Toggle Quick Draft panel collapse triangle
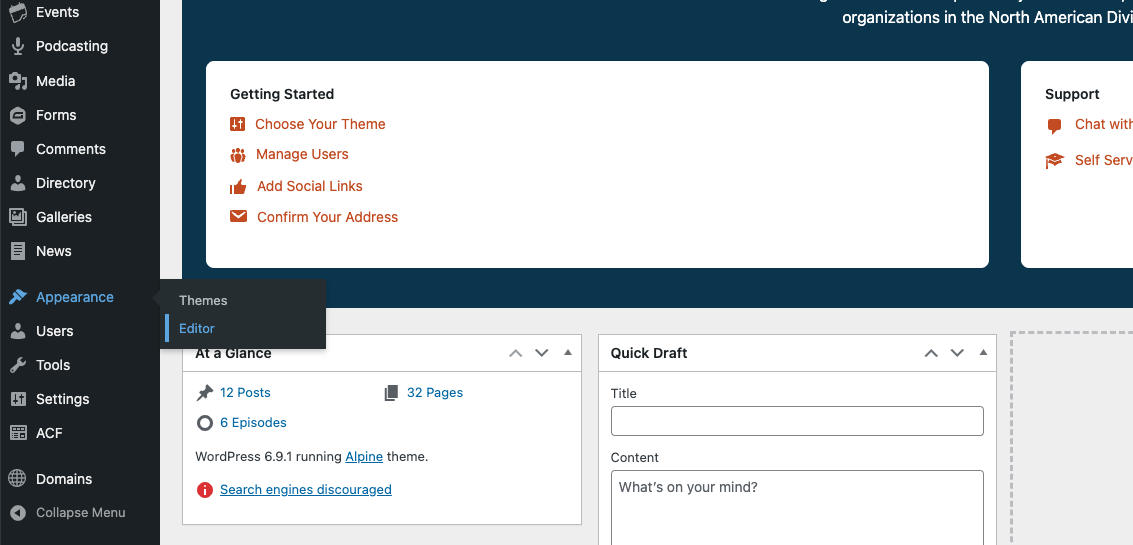The height and width of the screenshot is (545, 1133). (x=983, y=353)
